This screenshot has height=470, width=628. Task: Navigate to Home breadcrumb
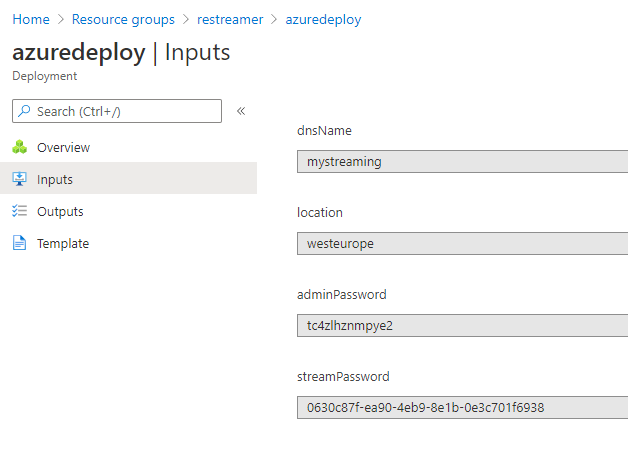[x=30, y=20]
